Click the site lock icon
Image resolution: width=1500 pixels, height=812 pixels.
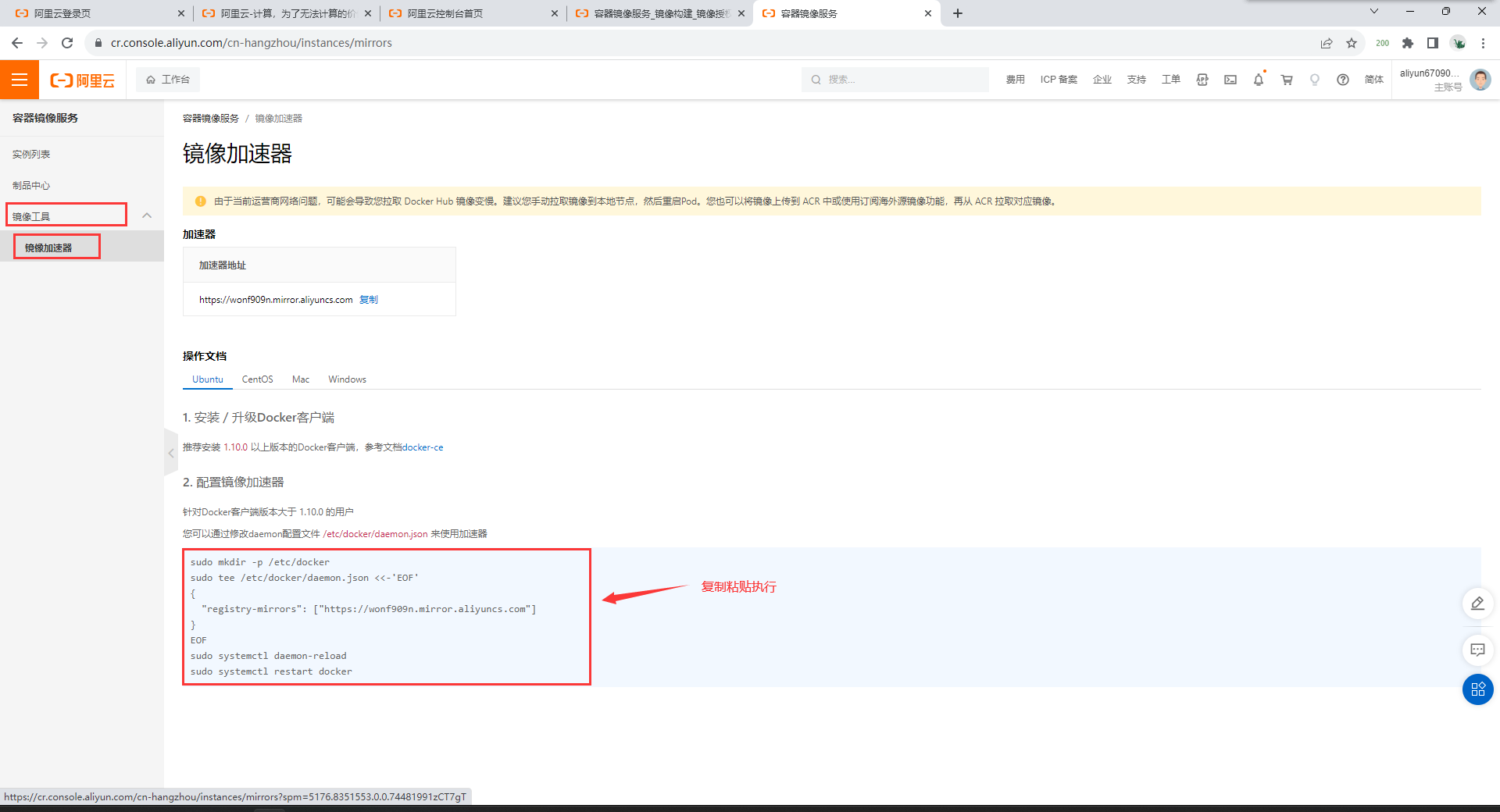98,43
